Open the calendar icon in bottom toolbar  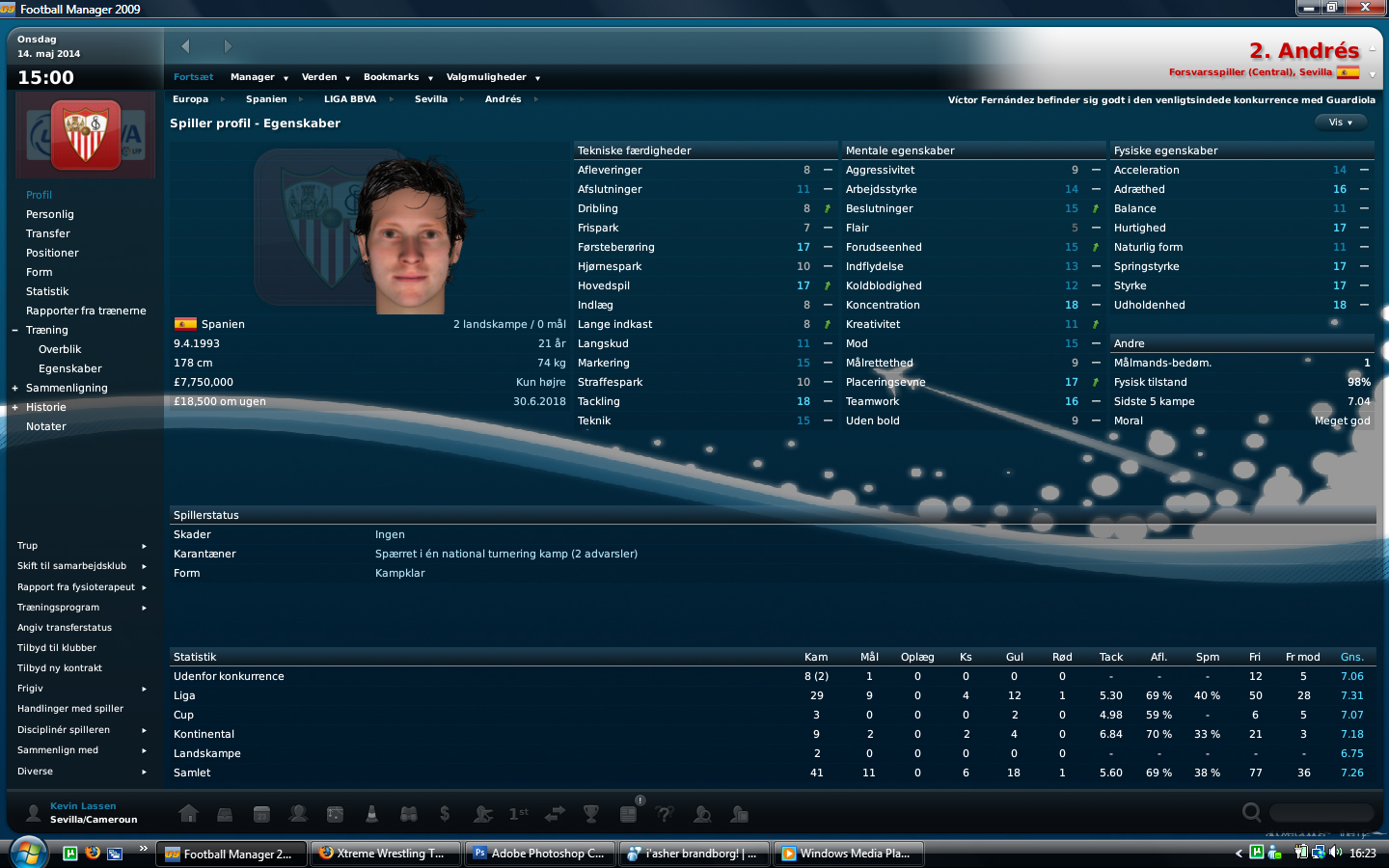pyautogui.click(x=261, y=814)
